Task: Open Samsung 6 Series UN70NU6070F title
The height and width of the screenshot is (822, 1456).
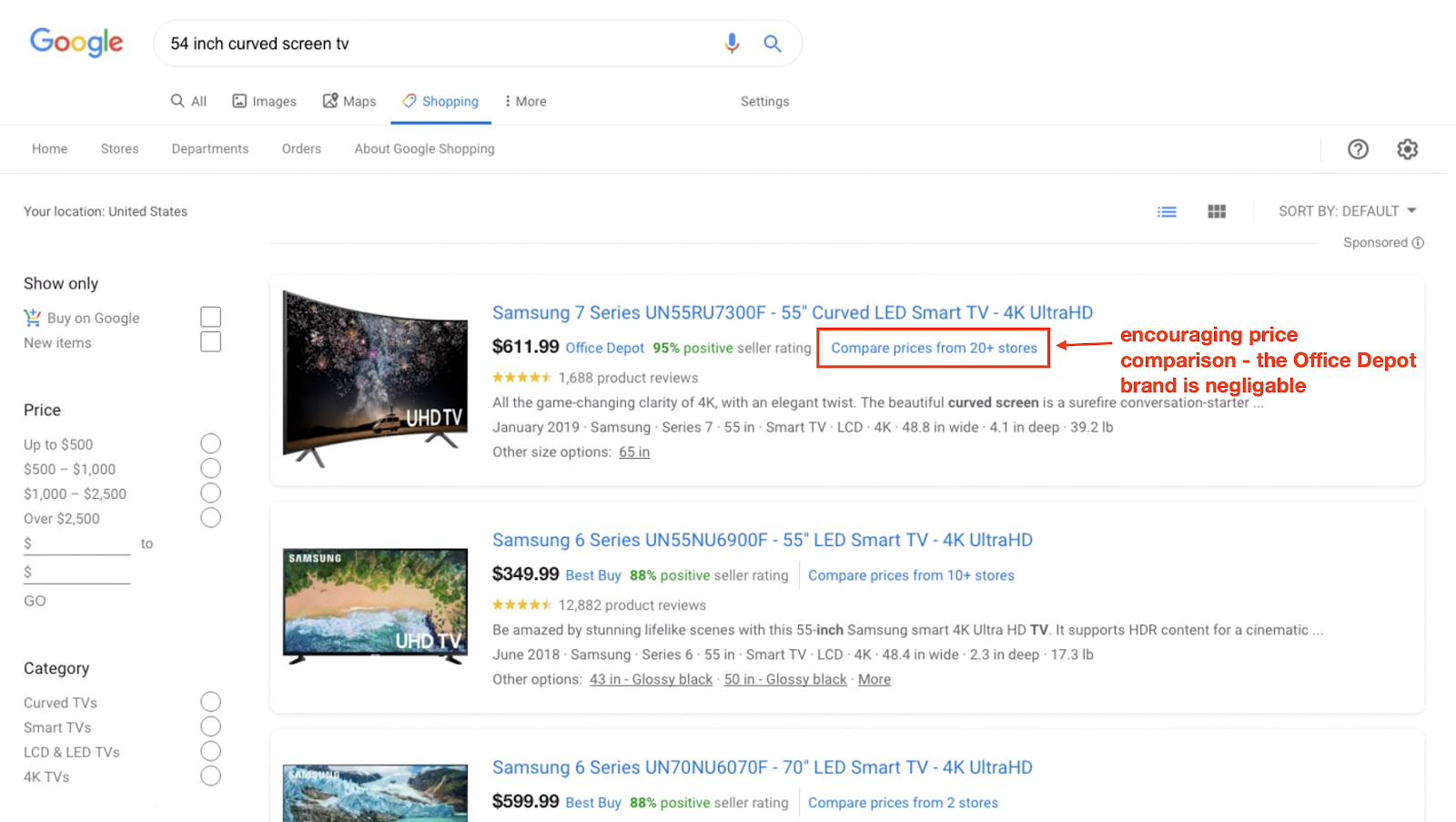Action: [x=763, y=767]
